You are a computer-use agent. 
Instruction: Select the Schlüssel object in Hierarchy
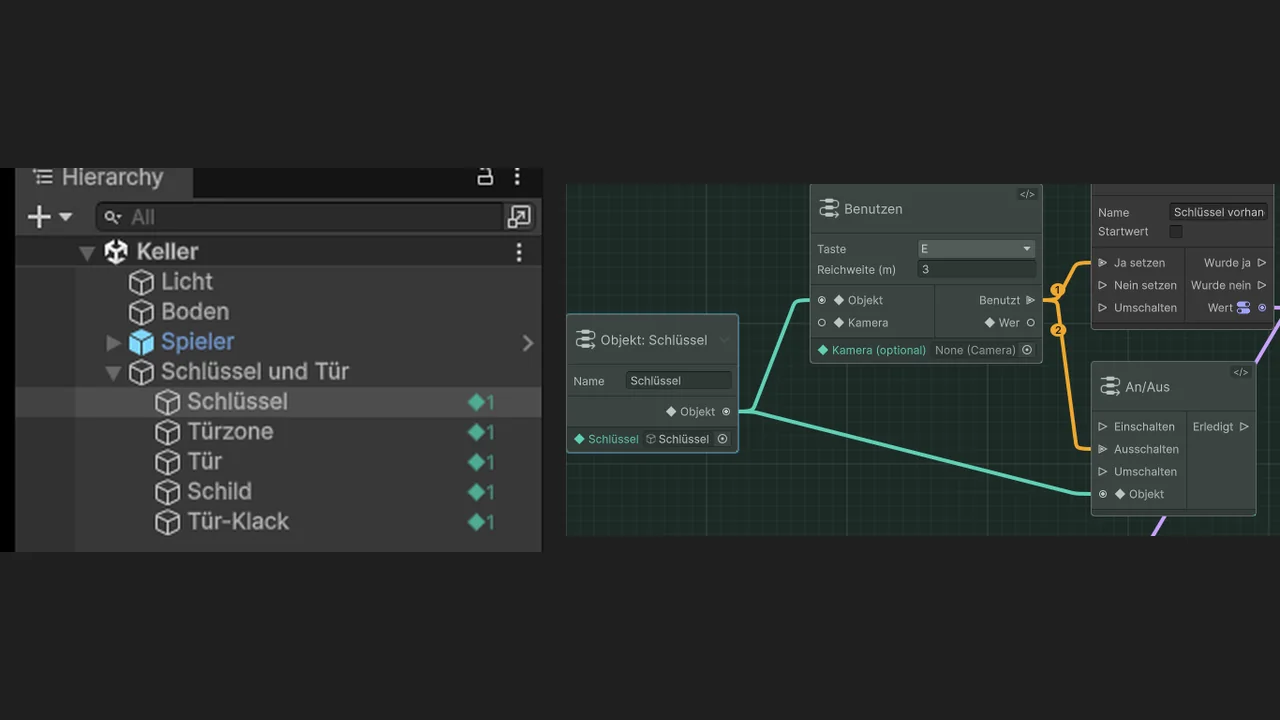pyautogui.click(x=237, y=402)
